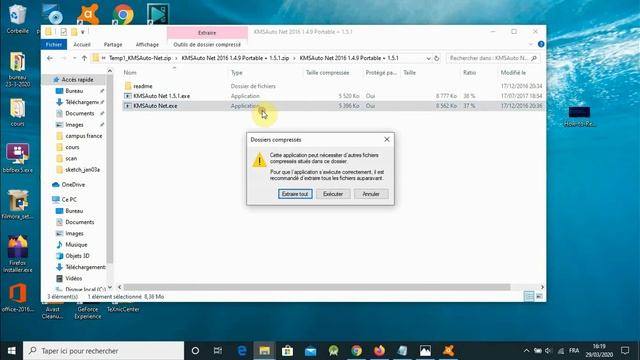Click the Annuler button in dialog
This screenshot has height=360, width=640.
coord(371,194)
